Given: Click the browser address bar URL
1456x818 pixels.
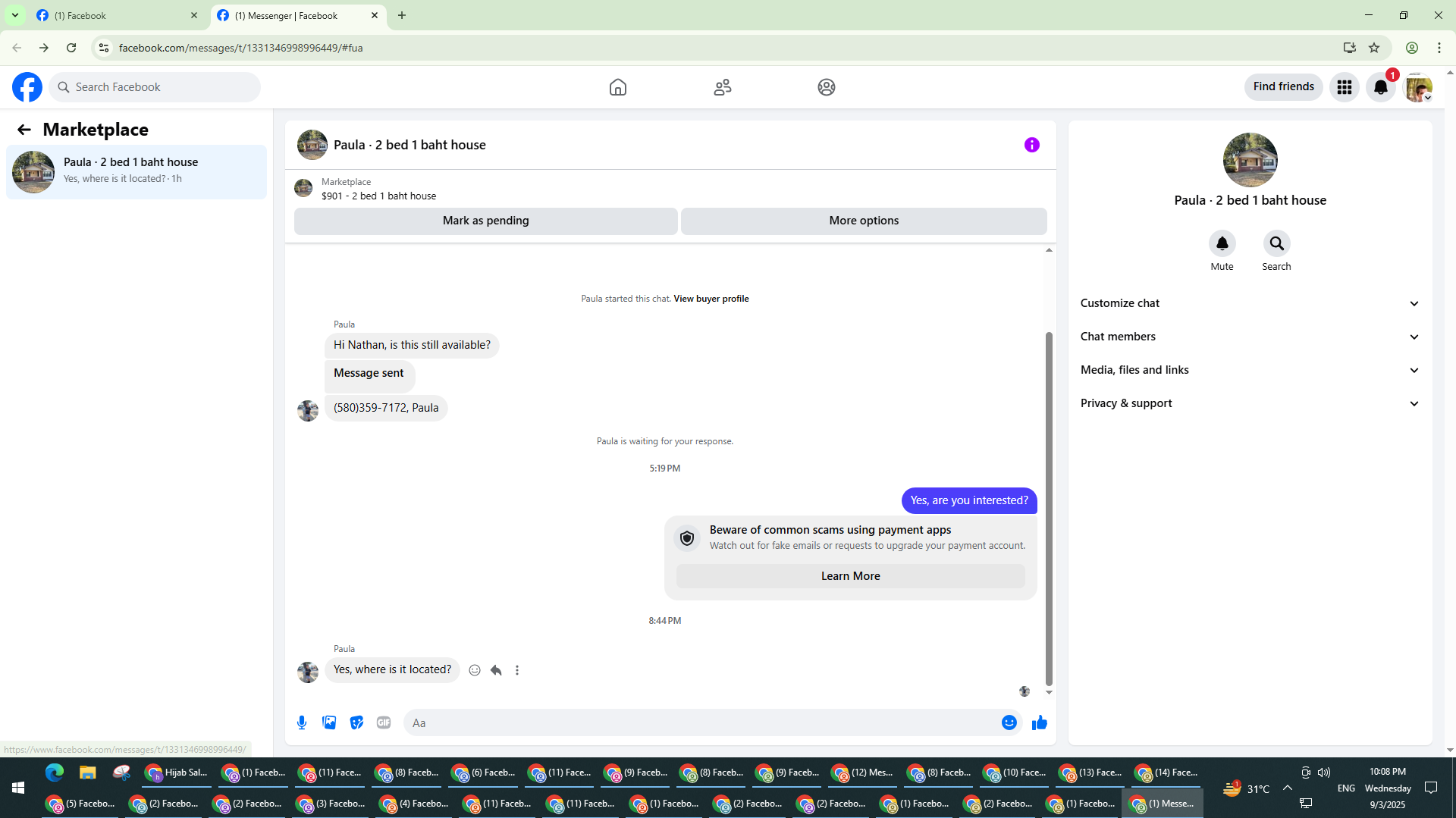Looking at the screenshot, I should click(240, 48).
